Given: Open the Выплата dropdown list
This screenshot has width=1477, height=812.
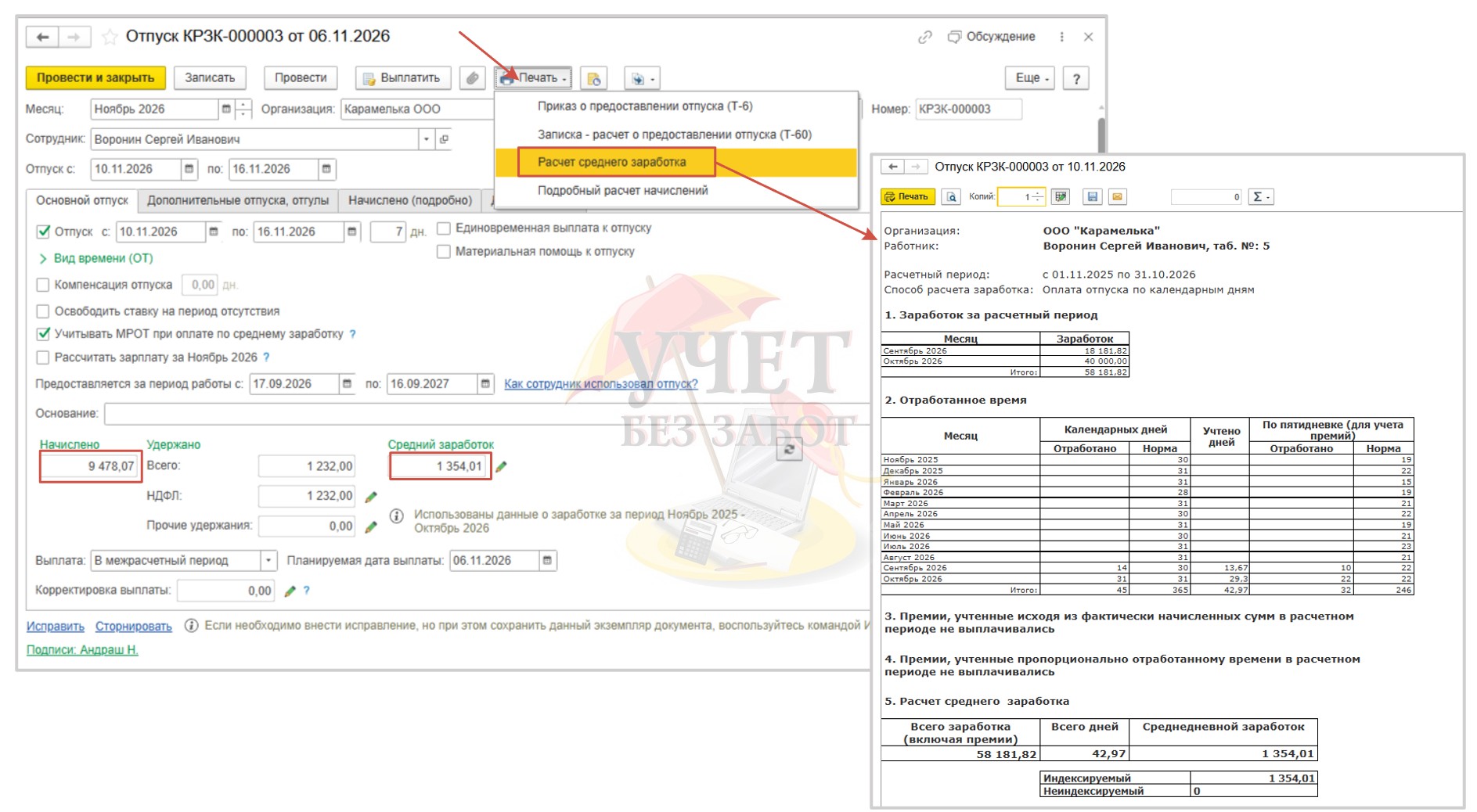Looking at the screenshot, I should [x=268, y=561].
